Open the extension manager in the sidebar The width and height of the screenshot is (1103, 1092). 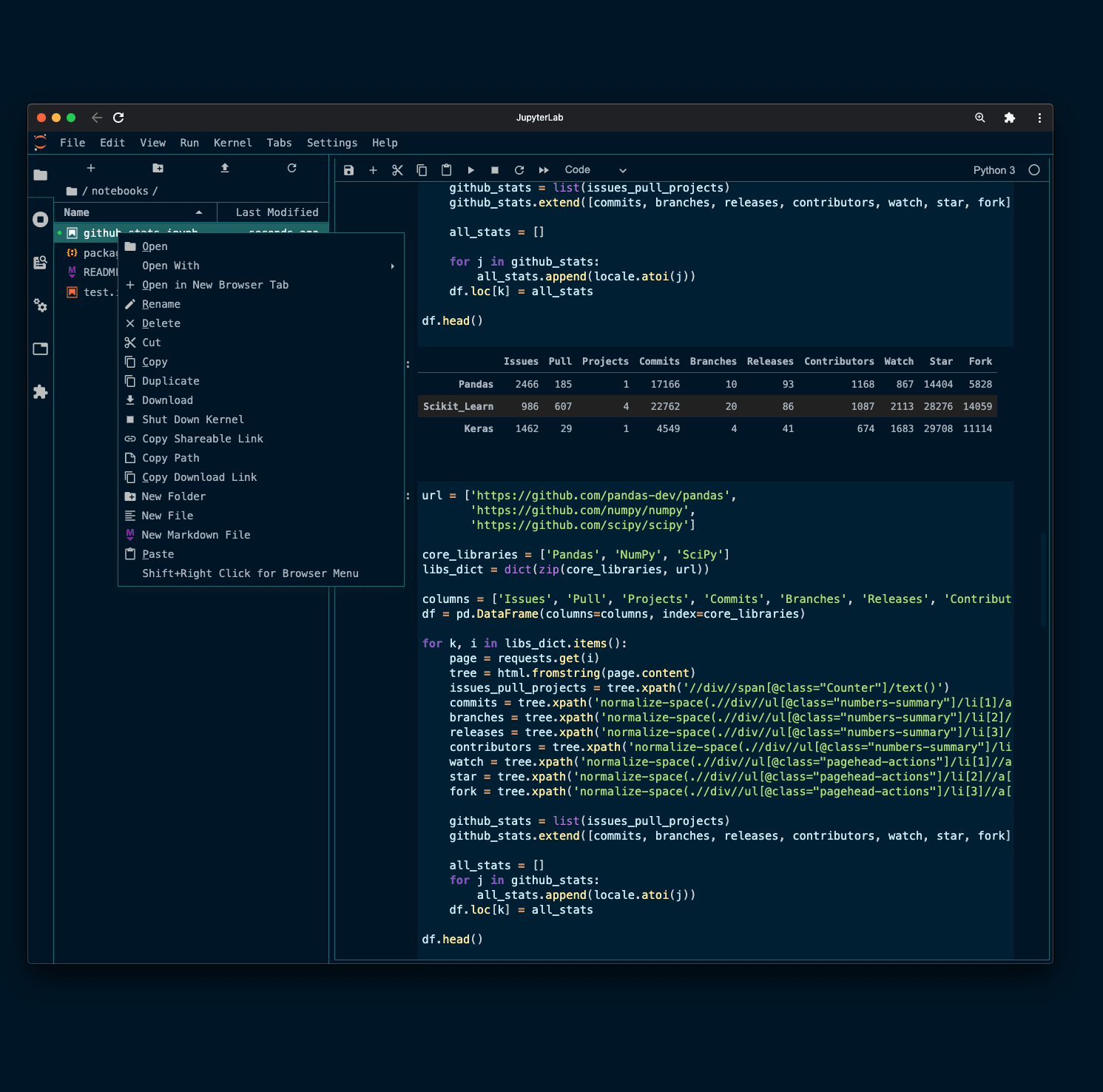click(40, 392)
